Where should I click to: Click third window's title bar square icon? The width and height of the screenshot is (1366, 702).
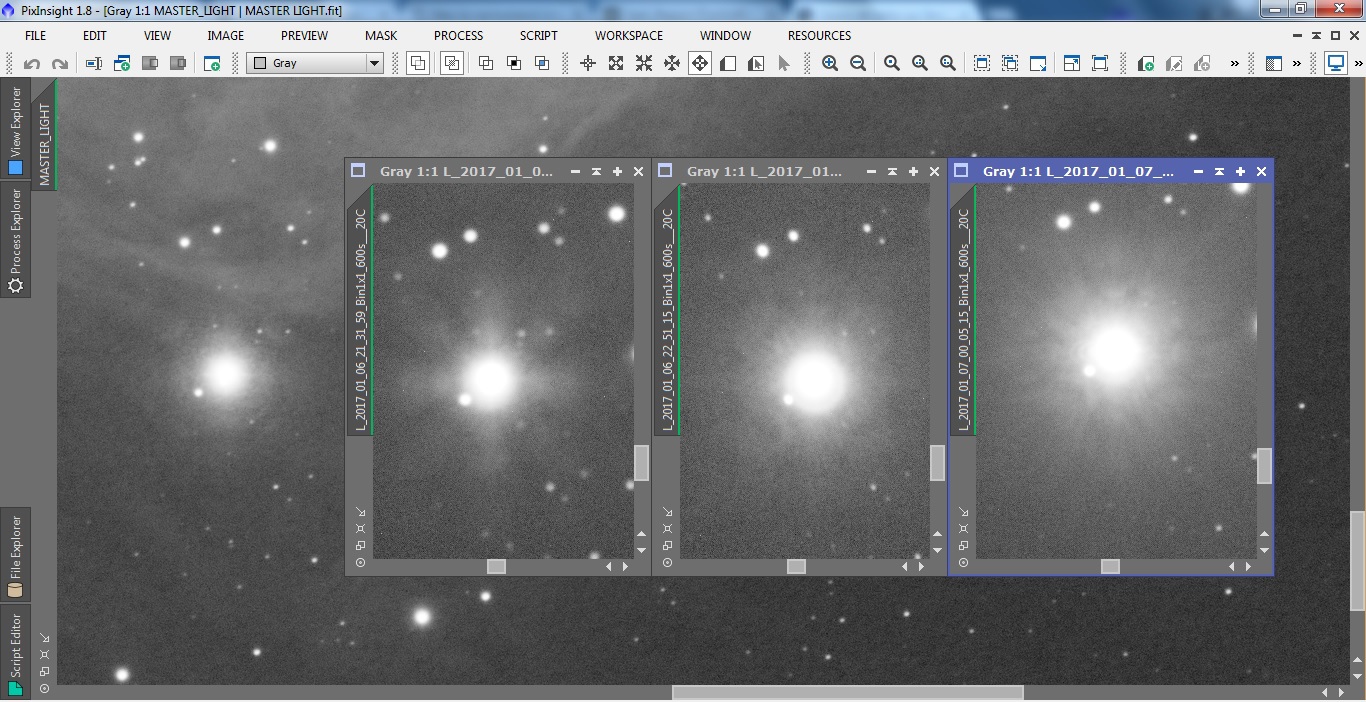pyautogui.click(x=961, y=171)
